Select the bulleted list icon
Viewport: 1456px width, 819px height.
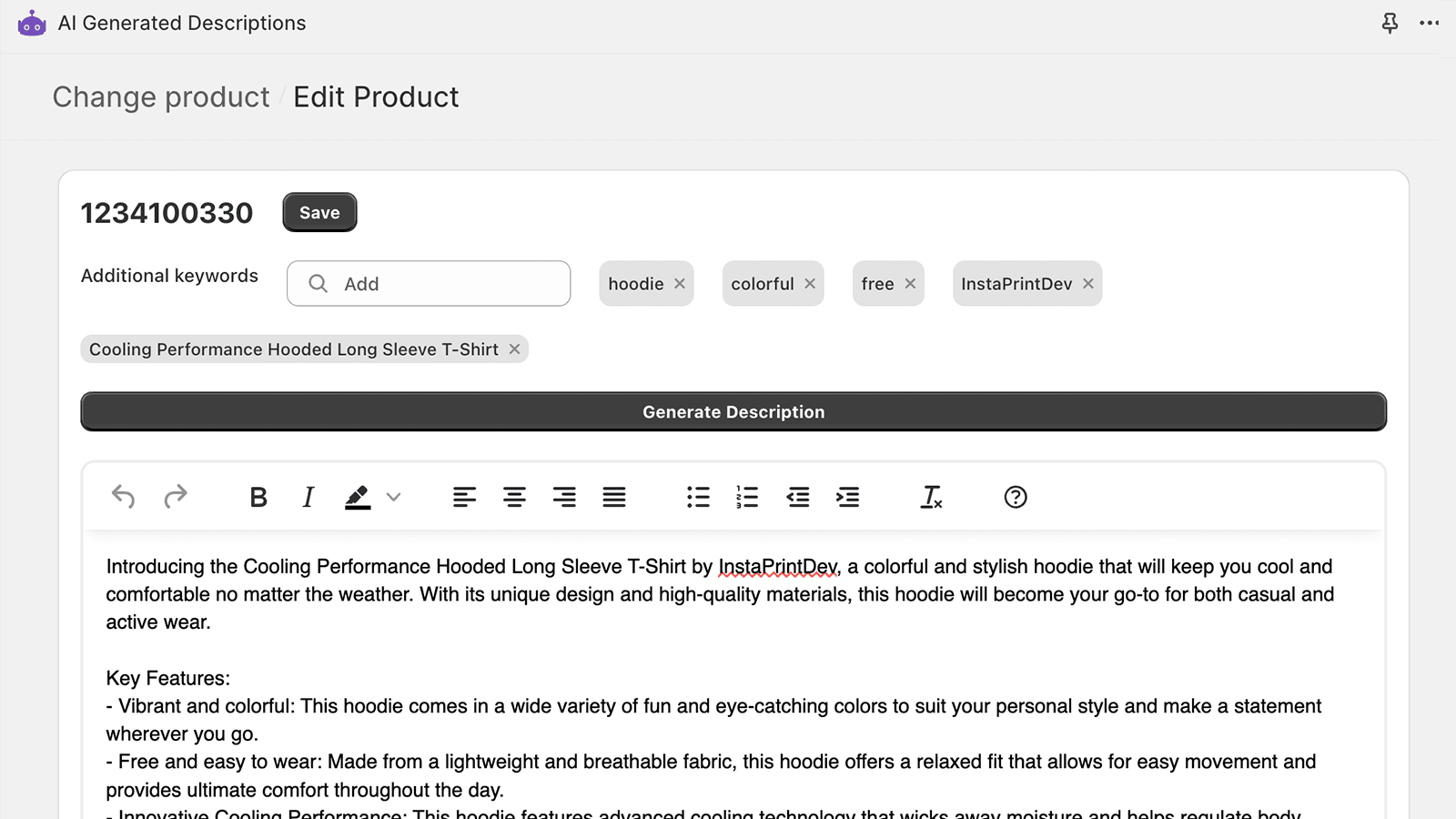(x=698, y=497)
